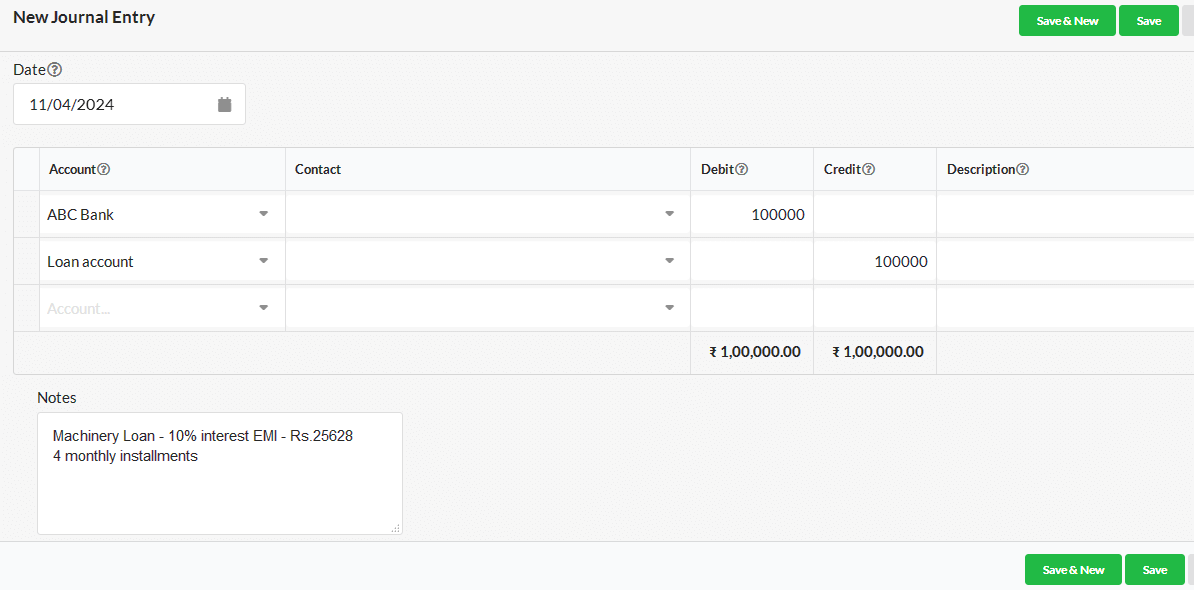Viewport: 1194px width, 590px height.
Task: Click the Credit field showing 100000
Action: [875, 262]
